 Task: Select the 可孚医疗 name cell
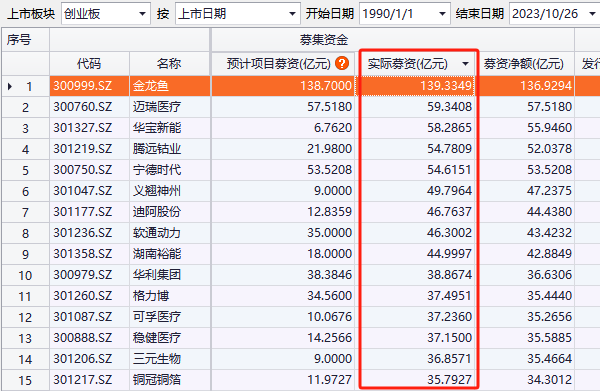tap(170, 317)
